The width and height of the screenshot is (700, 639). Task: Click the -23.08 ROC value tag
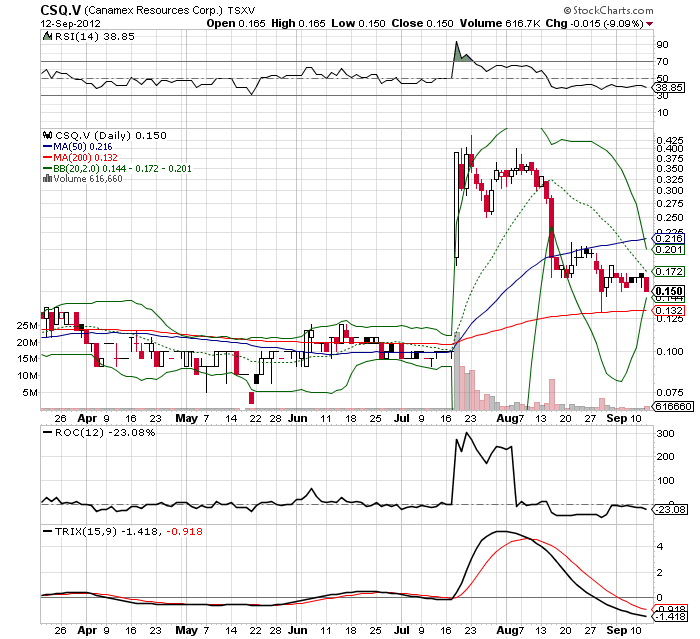pyautogui.click(x=666, y=509)
